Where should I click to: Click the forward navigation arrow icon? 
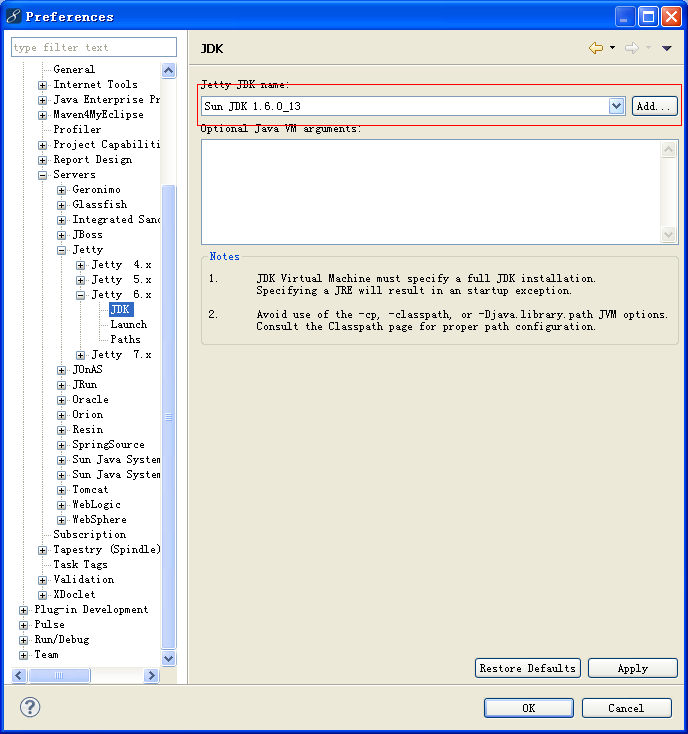point(632,48)
